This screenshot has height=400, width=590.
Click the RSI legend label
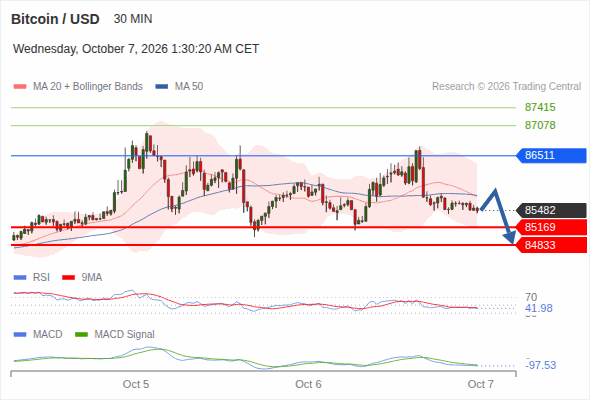pyautogui.click(x=41, y=278)
